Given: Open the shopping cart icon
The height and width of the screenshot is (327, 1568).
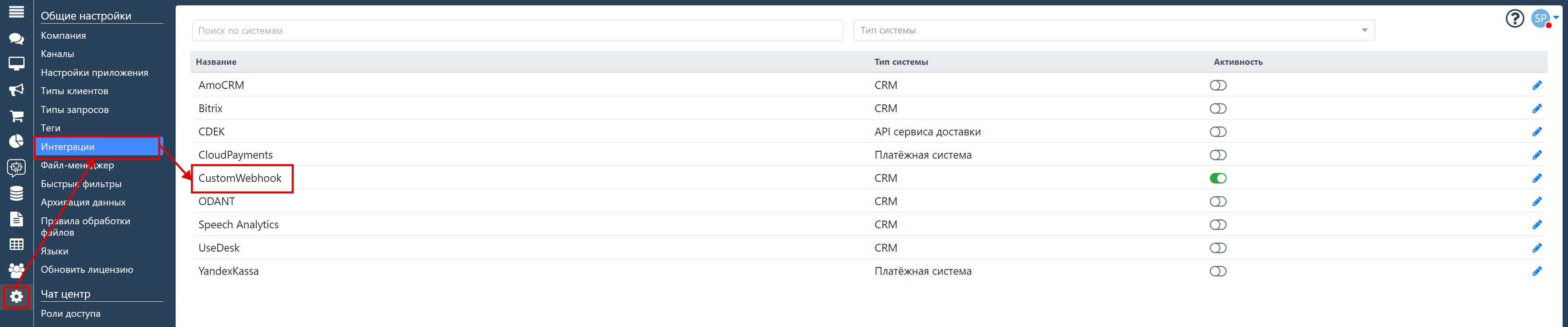Looking at the screenshot, I should click(x=16, y=115).
